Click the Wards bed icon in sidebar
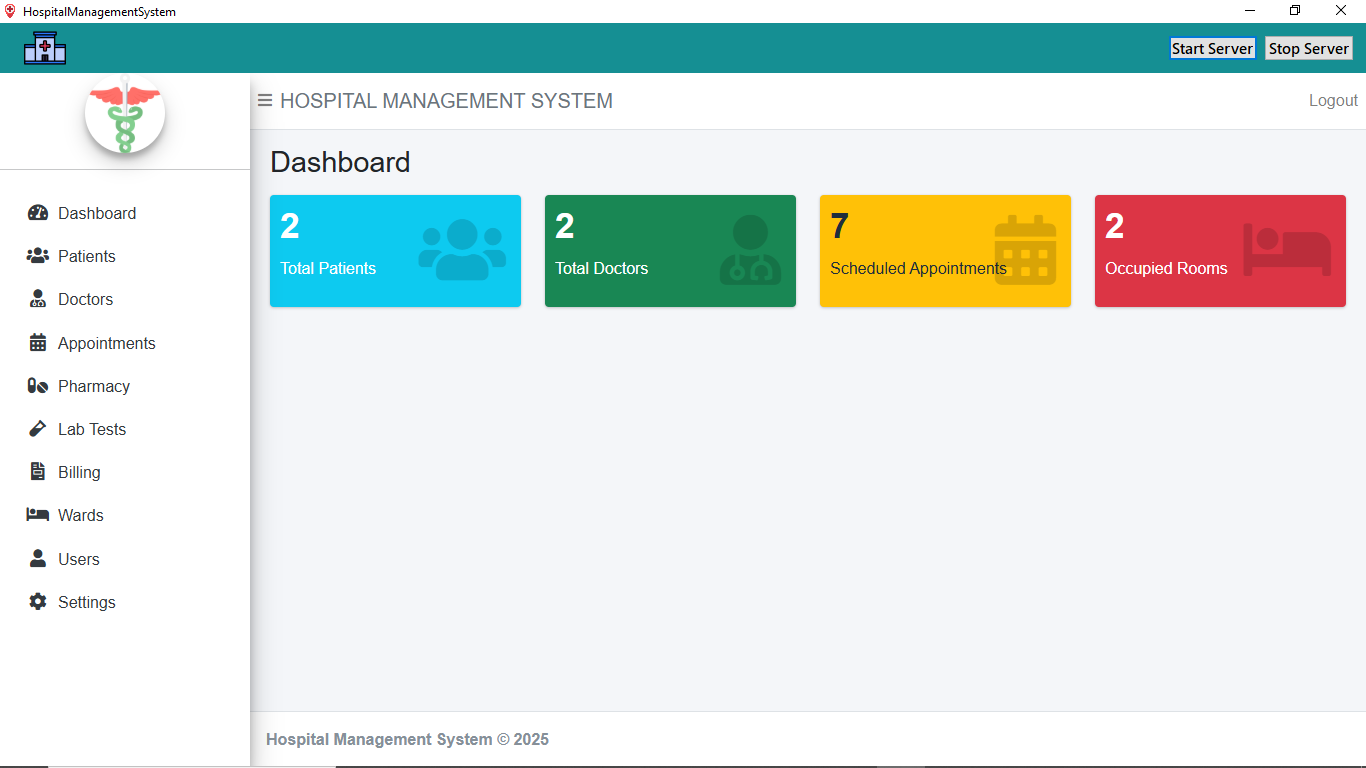 click(x=38, y=515)
